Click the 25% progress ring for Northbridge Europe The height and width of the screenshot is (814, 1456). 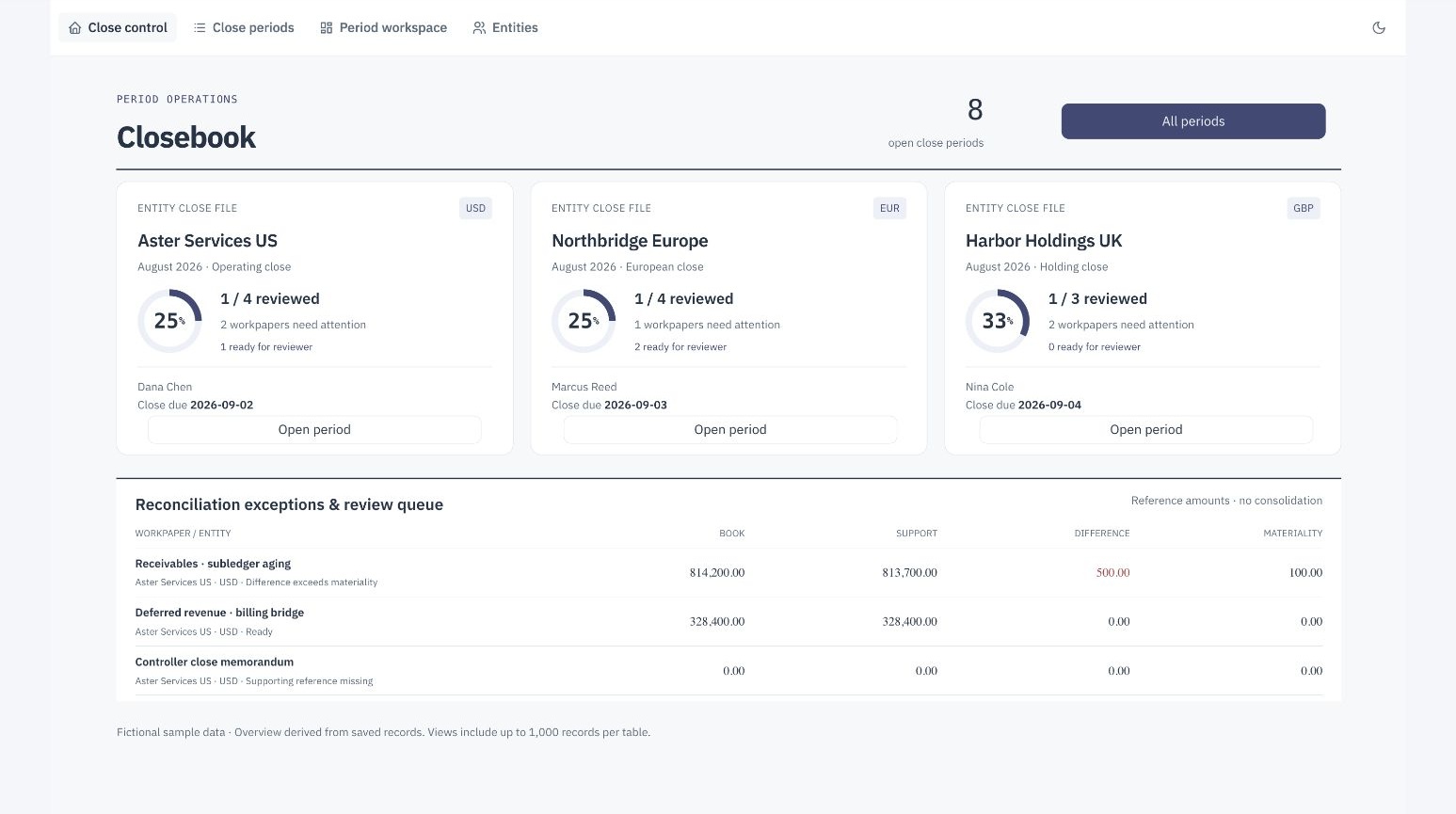coord(584,321)
